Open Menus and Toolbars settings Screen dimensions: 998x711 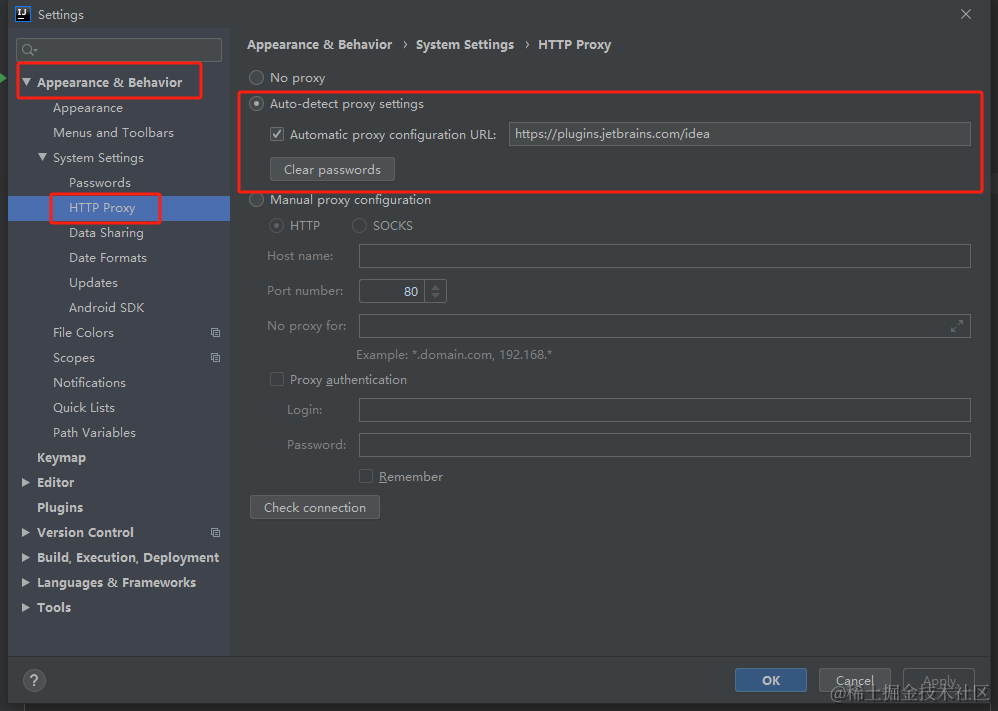(x=113, y=132)
